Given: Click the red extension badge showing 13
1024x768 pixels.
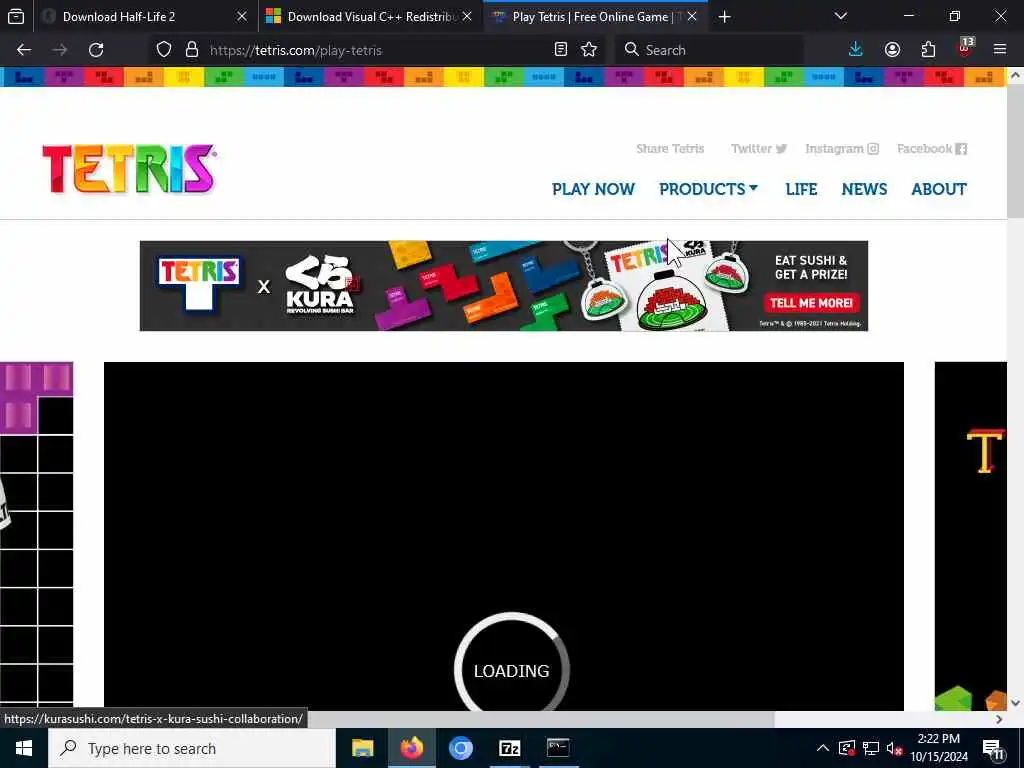Looking at the screenshot, I should point(965,48).
